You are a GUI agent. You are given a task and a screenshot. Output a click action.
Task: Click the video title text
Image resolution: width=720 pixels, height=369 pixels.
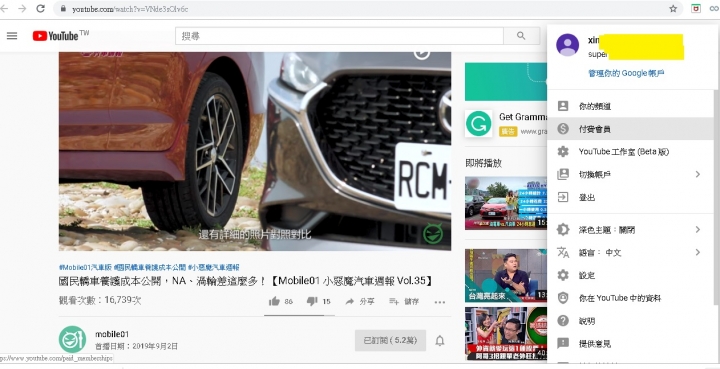point(246,280)
